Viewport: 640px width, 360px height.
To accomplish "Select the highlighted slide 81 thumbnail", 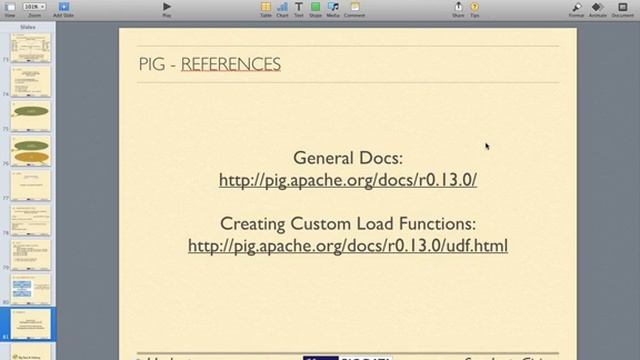I will click(31, 324).
